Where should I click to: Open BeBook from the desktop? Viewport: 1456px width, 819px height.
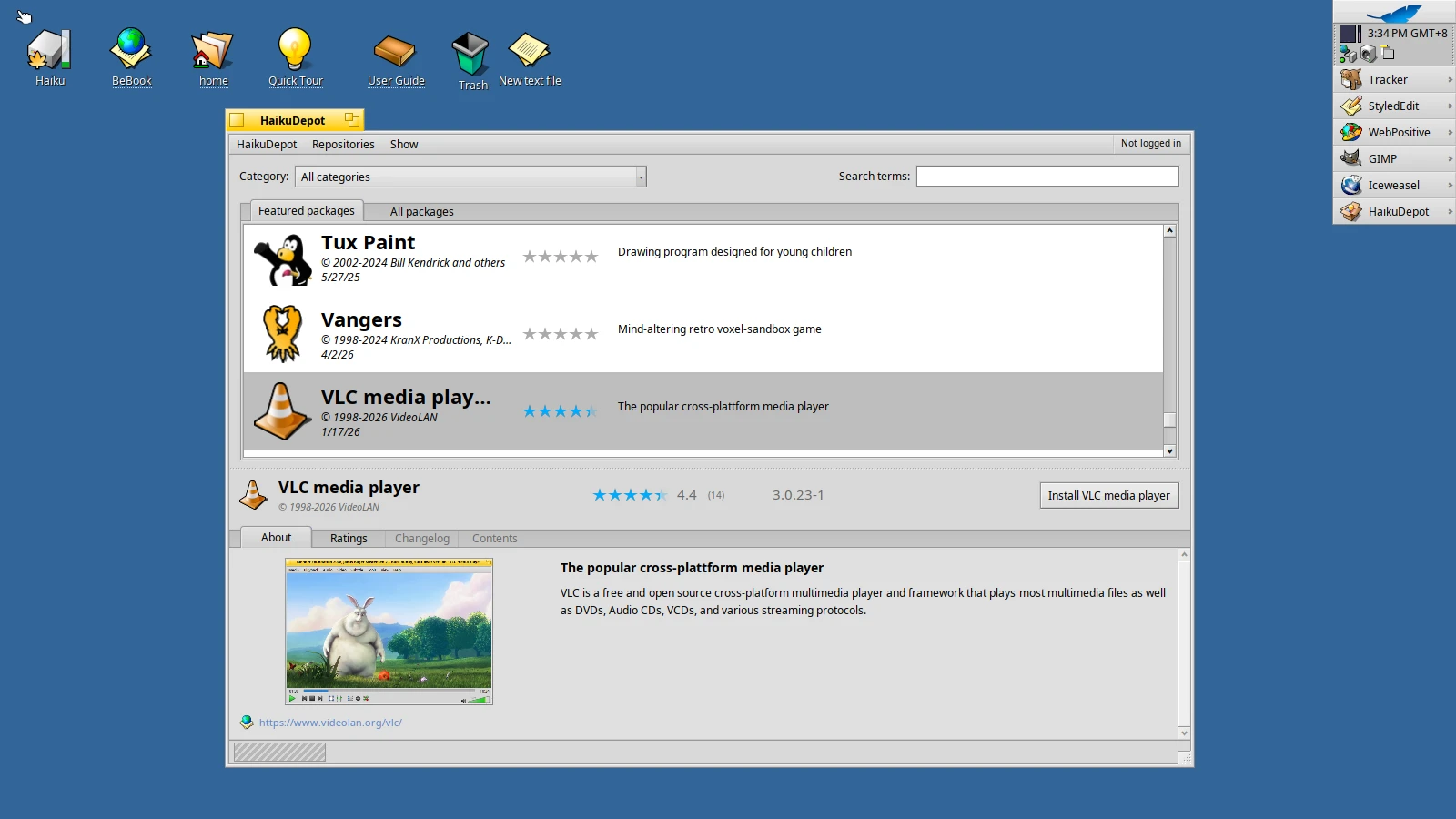click(131, 50)
